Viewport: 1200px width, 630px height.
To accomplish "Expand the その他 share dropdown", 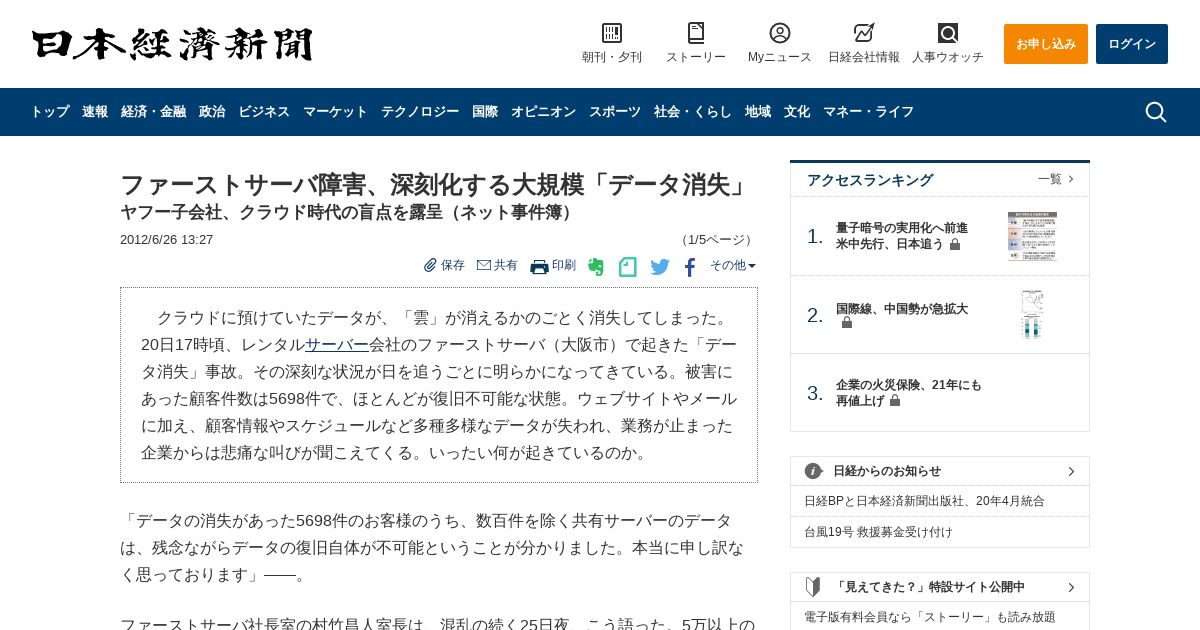I will pos(733,265).
